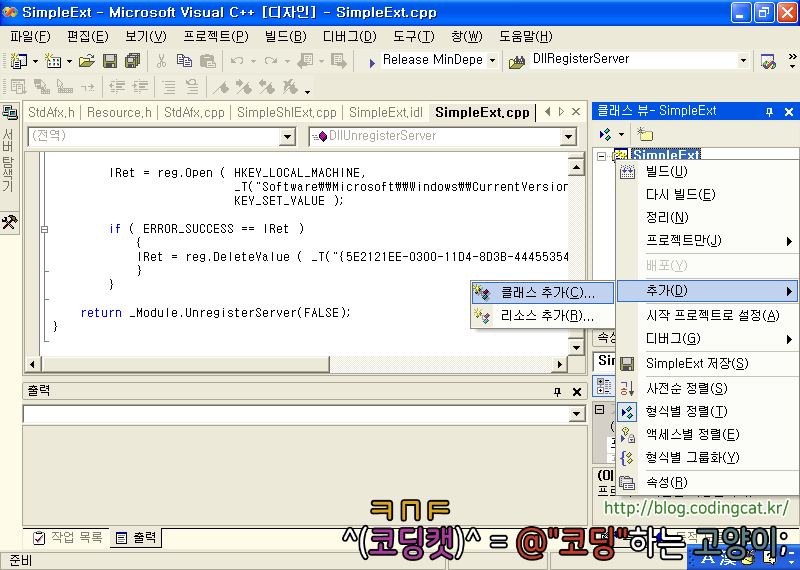
Task: Pin the Output panel
Action: coord(557,391)
